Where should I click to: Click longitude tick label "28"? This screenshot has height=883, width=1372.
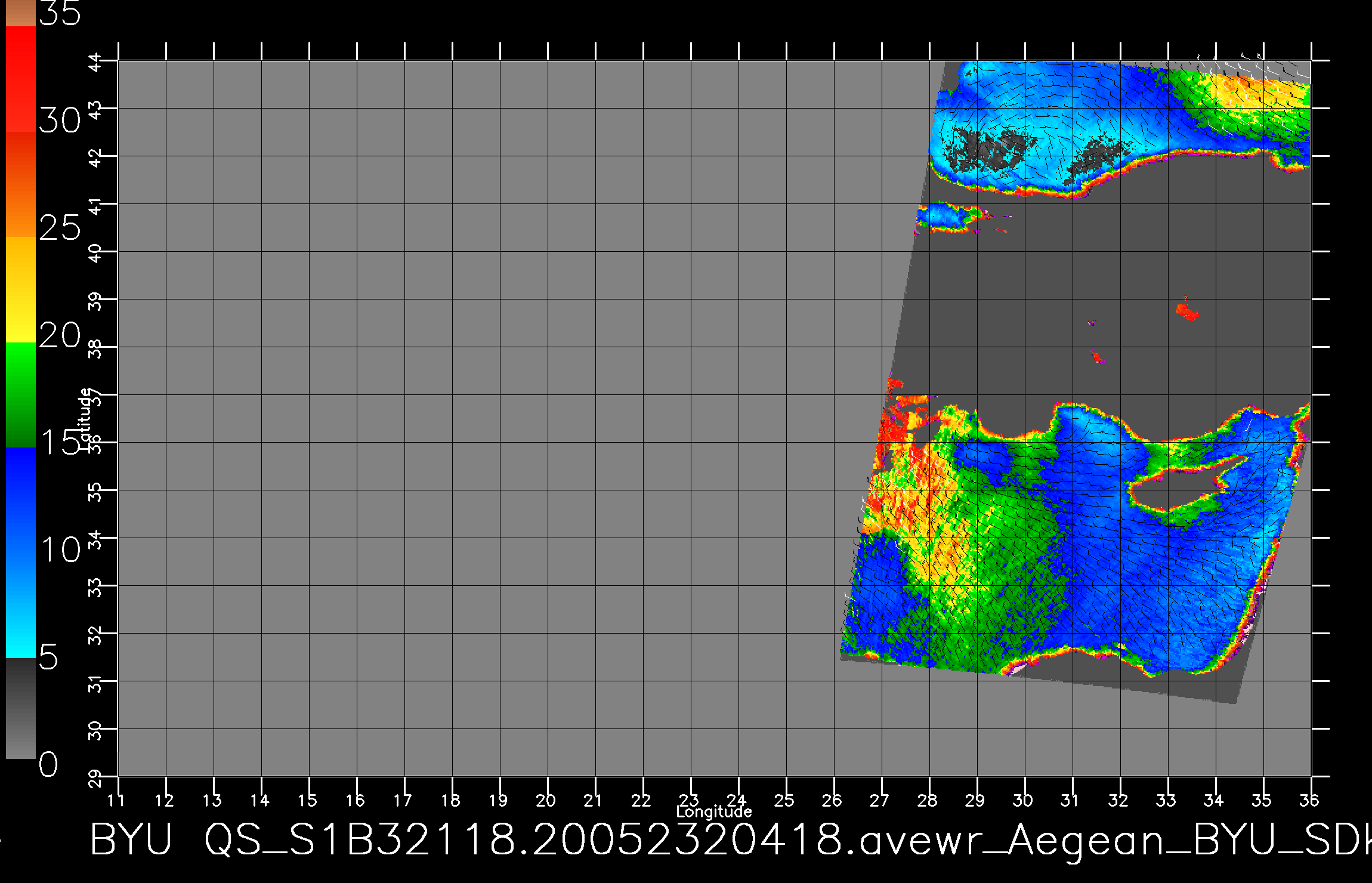point(928,800)
